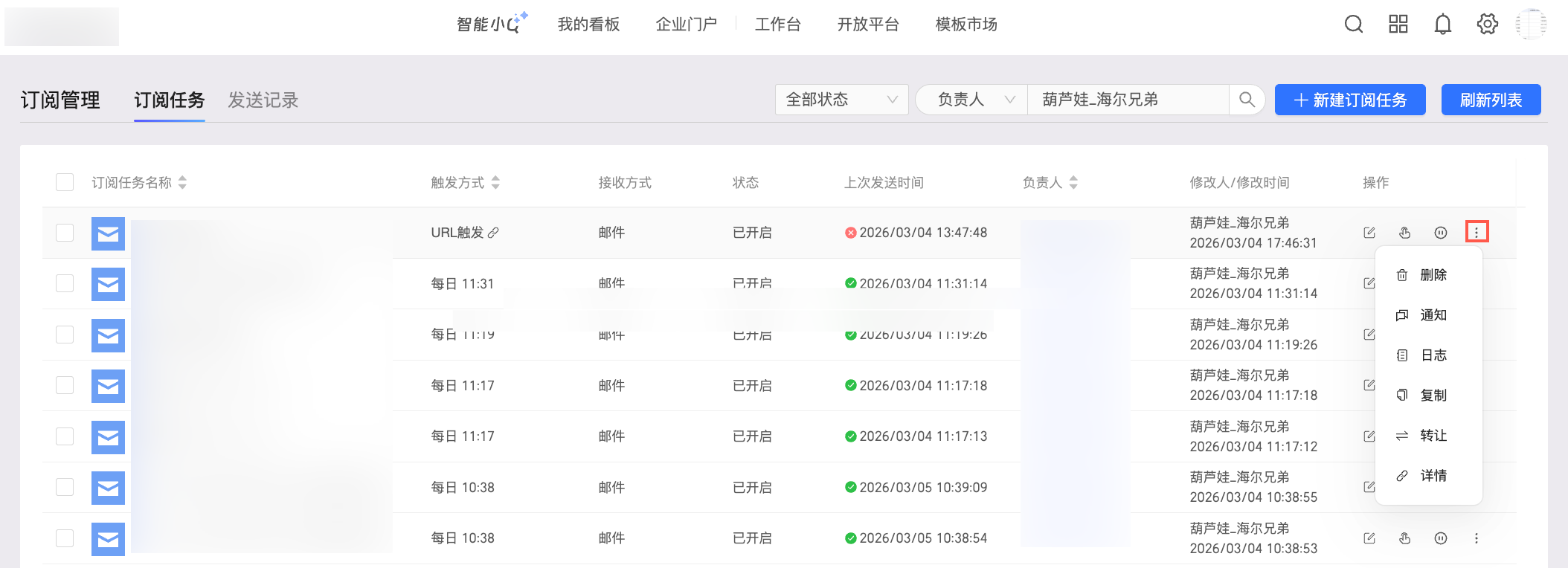Open the settings gear in header
Image resolution: width=1568 pixels, height=568 pixels.
click(x=1488, y=25)
